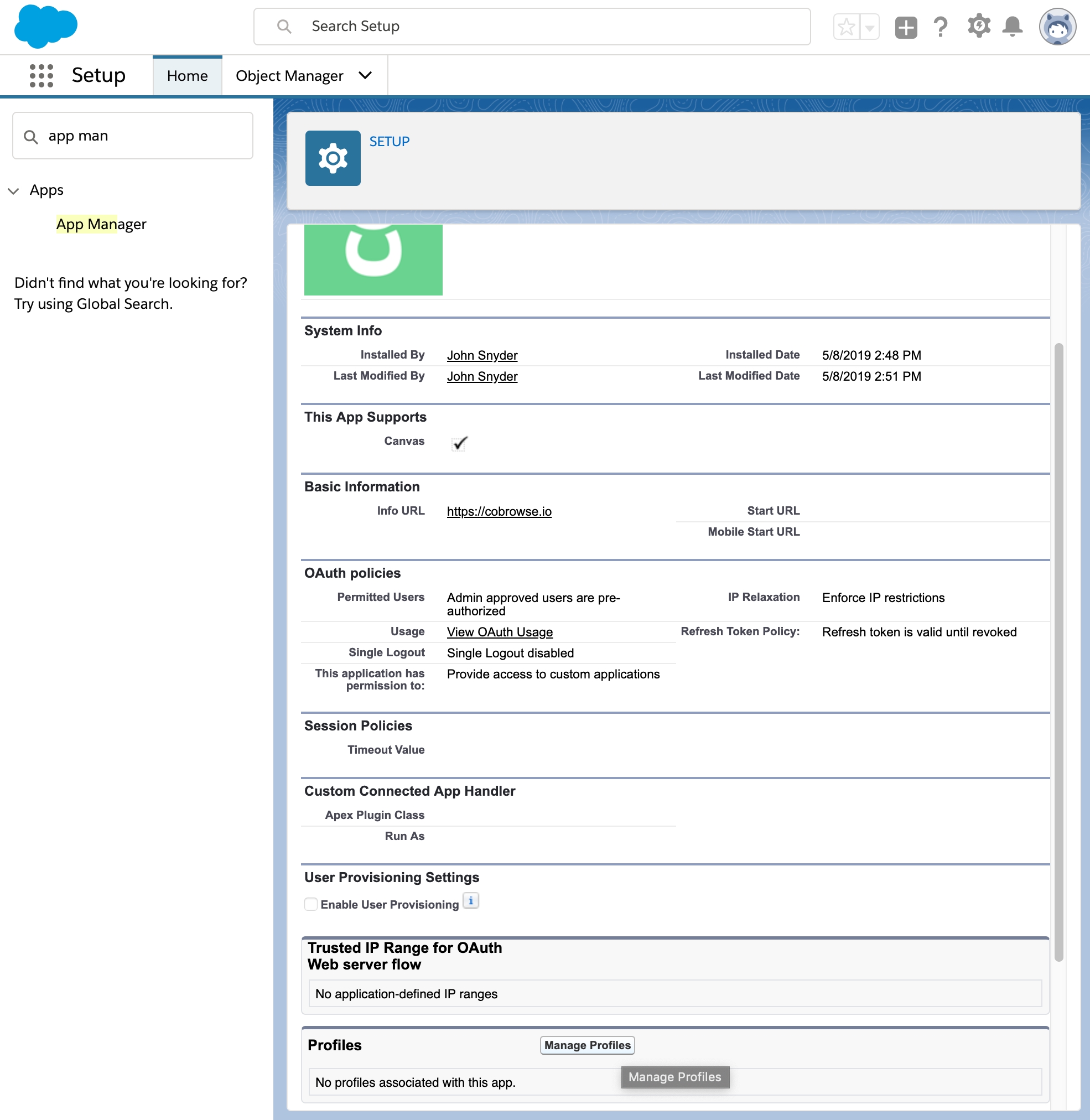Click the magnifier icon in Search Setup

tap(284, 27)
